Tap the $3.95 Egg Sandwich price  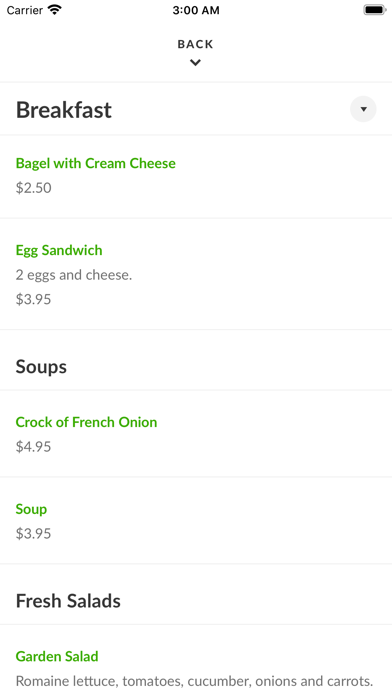(33, 299)
